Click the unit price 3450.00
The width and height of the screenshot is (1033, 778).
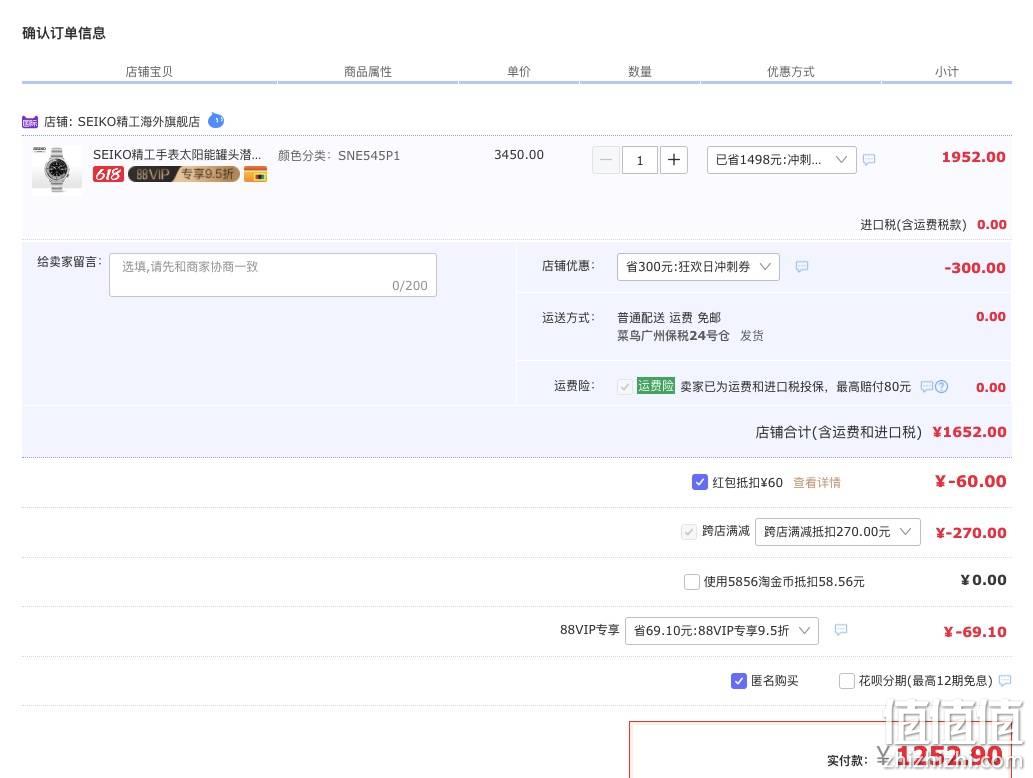pyautogui.click(x=519, y=155)
